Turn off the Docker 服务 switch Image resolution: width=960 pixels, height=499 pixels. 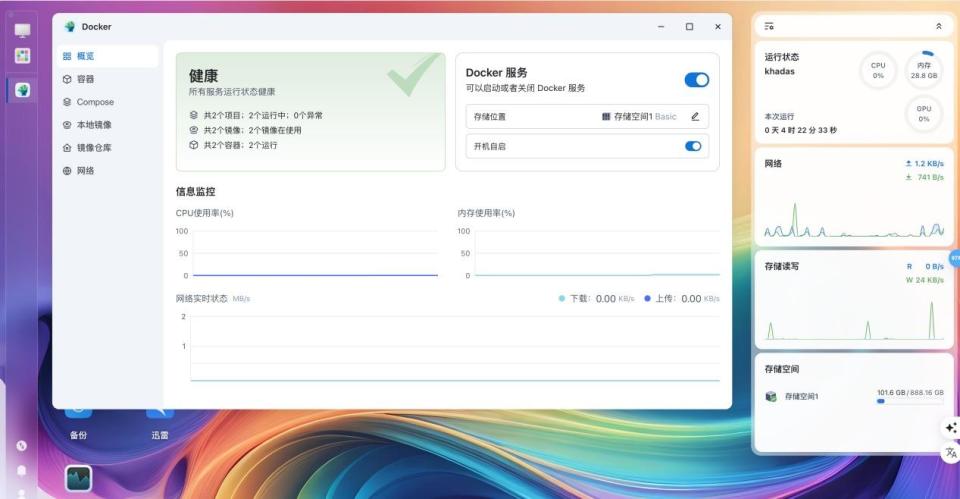[x=696, y=80]
